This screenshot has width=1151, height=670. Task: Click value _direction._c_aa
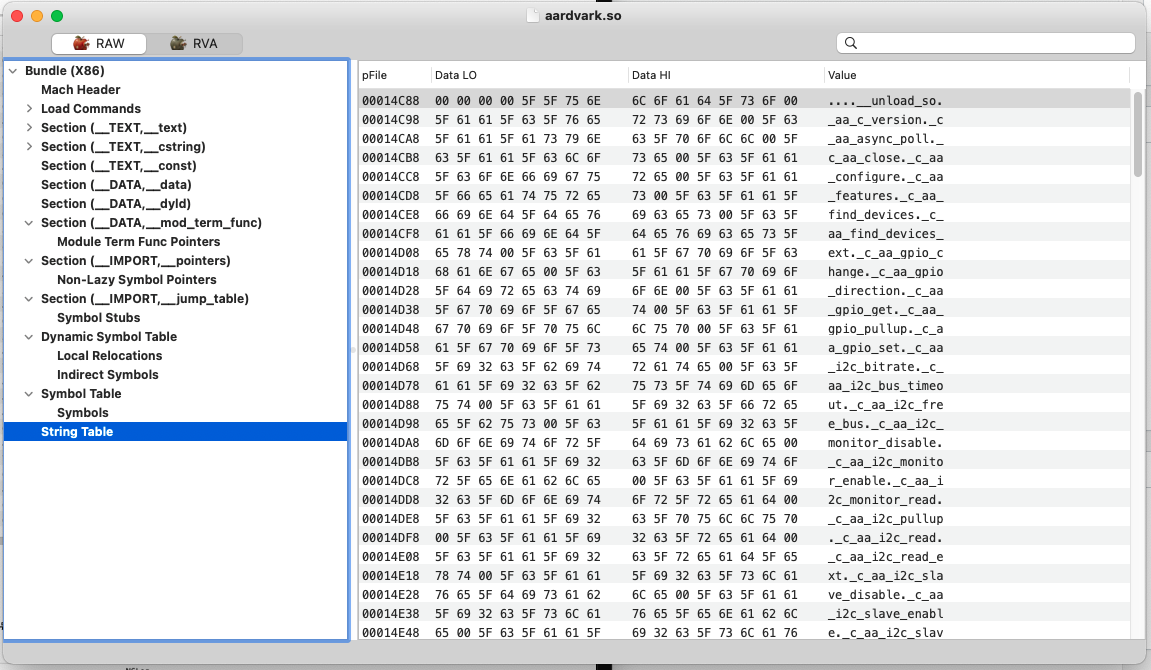[x=885, y=291]
